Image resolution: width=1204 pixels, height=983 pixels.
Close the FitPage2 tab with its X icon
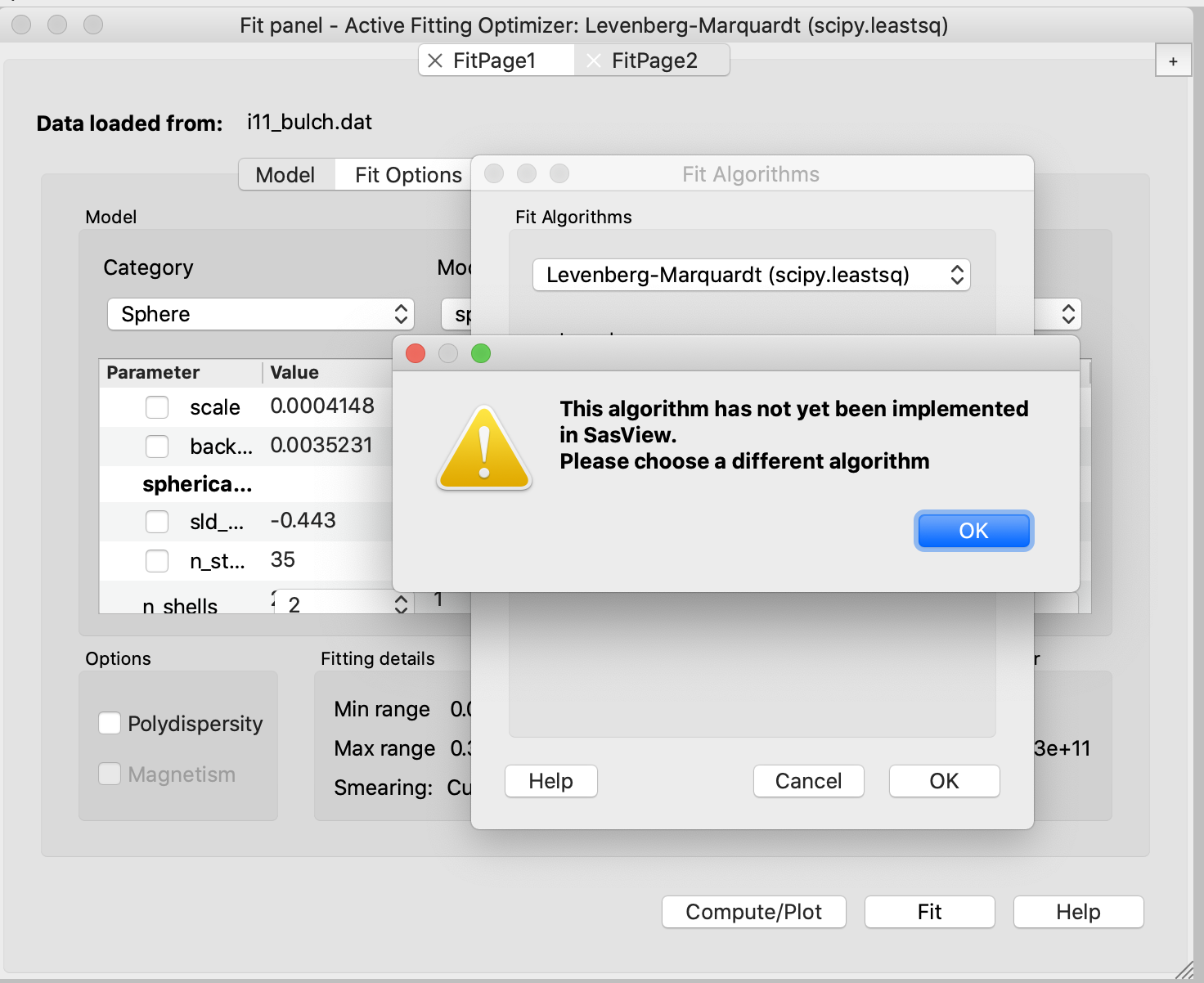tap(593, 60)
